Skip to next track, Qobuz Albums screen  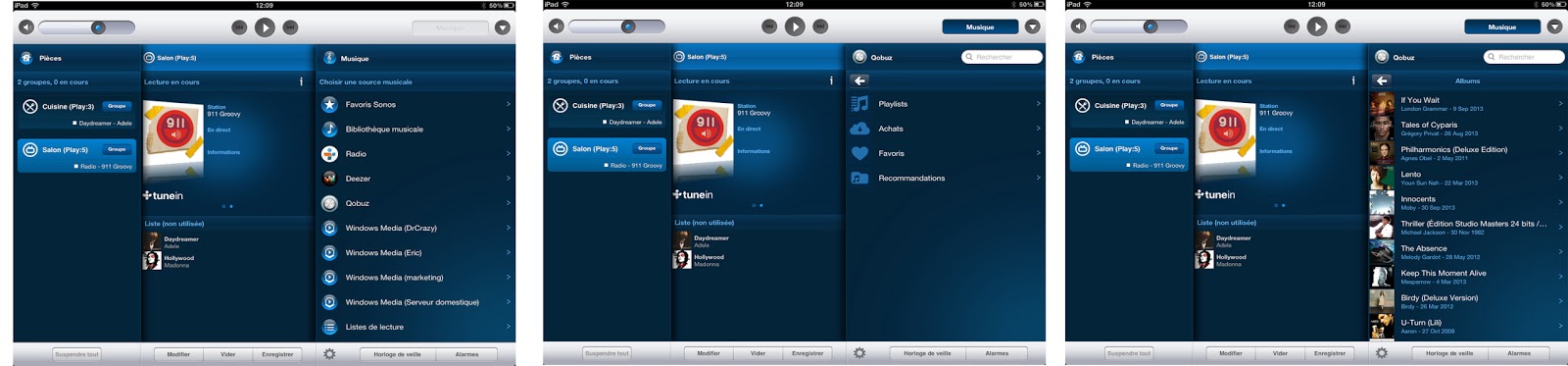click(1343, 26)
